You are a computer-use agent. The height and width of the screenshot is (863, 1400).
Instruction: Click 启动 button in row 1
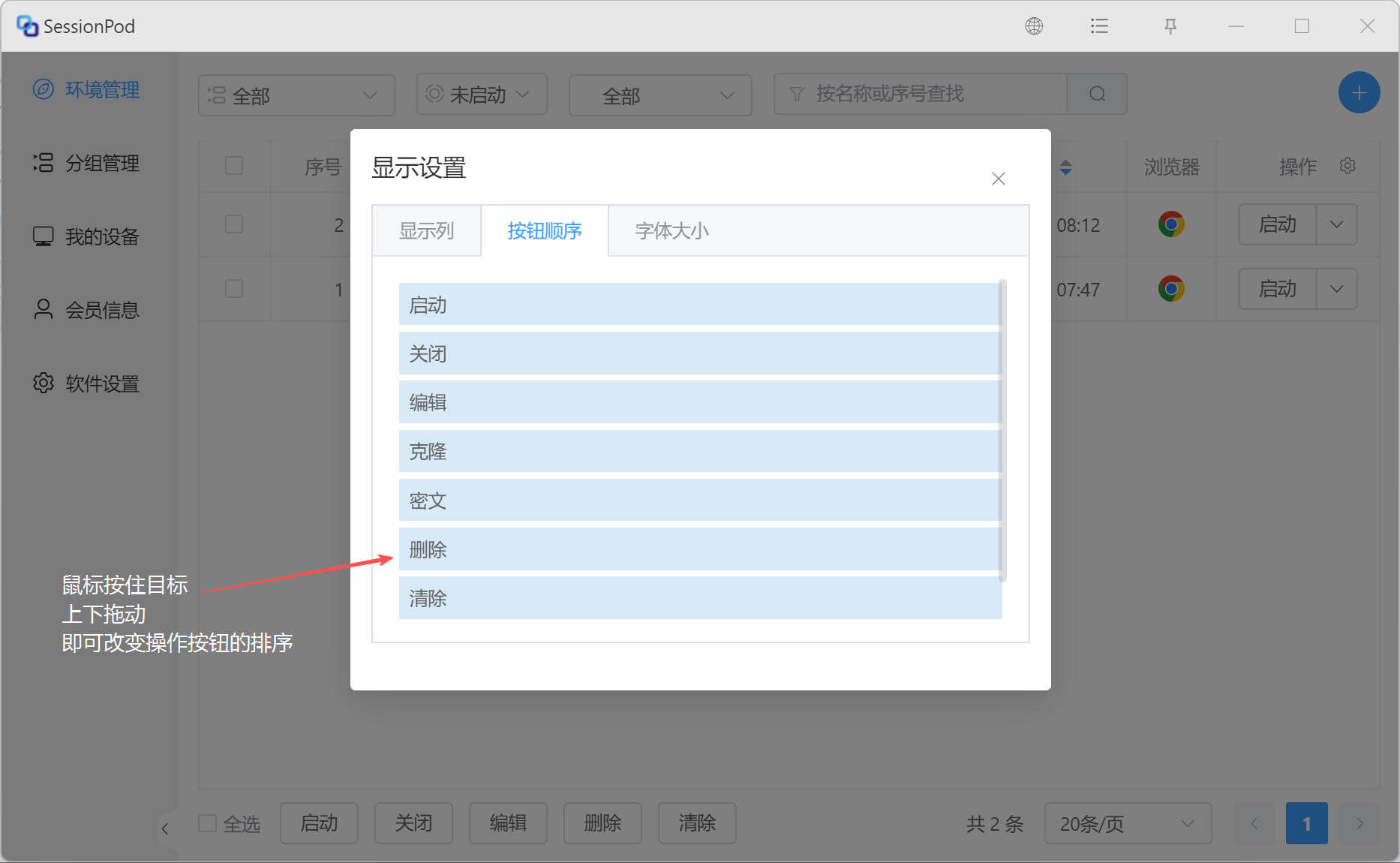point(1278,289)
